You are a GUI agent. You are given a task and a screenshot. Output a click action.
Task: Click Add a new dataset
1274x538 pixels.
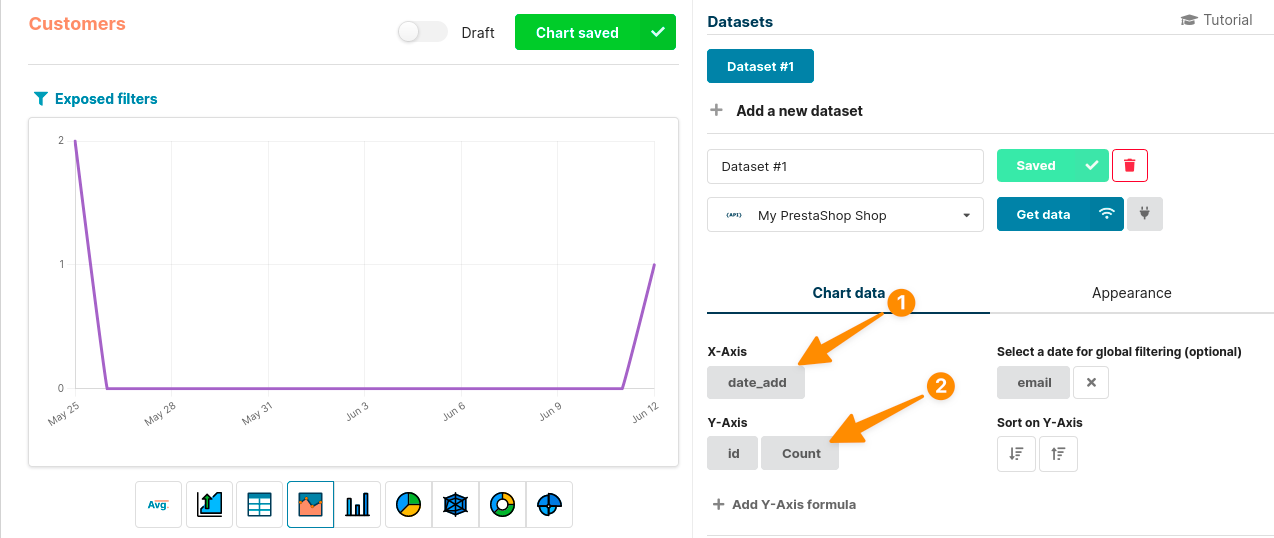798,111
